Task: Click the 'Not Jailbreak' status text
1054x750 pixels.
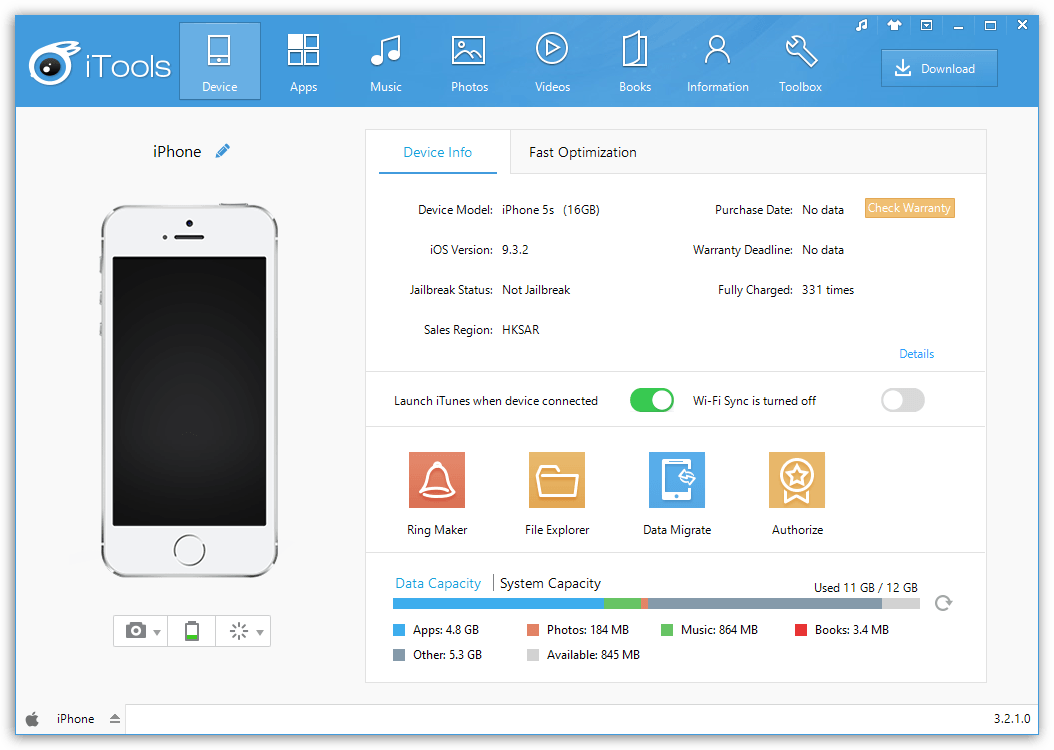Action: [536, 290]
